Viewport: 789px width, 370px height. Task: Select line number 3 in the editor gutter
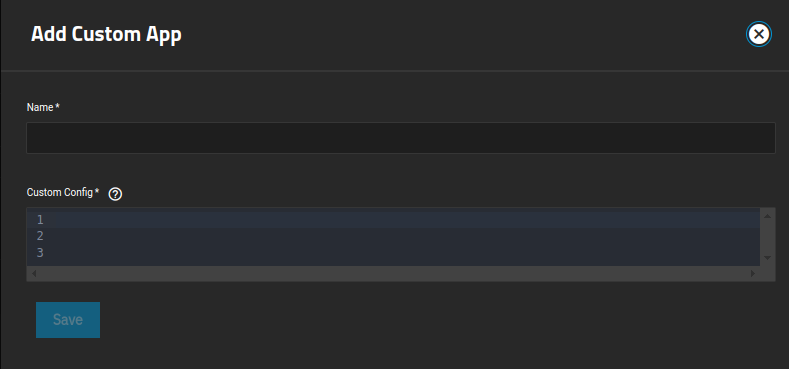40,253
